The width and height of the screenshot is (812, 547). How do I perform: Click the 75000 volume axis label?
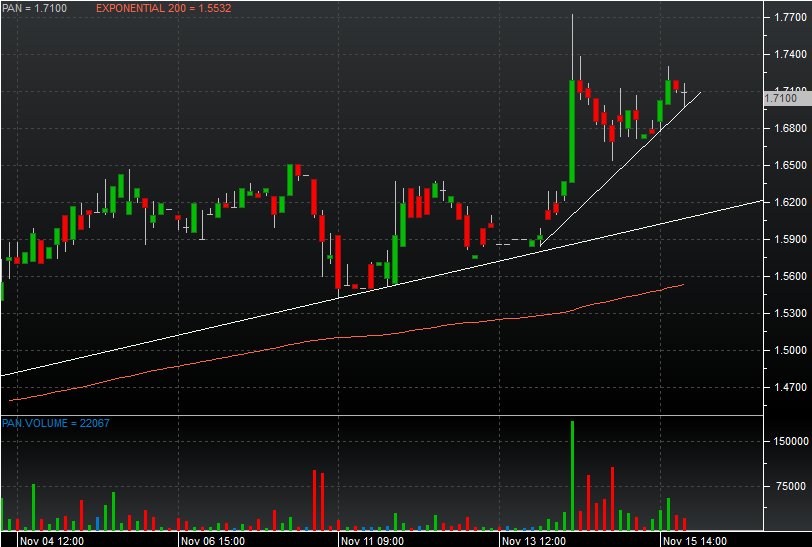click(790, 486)
